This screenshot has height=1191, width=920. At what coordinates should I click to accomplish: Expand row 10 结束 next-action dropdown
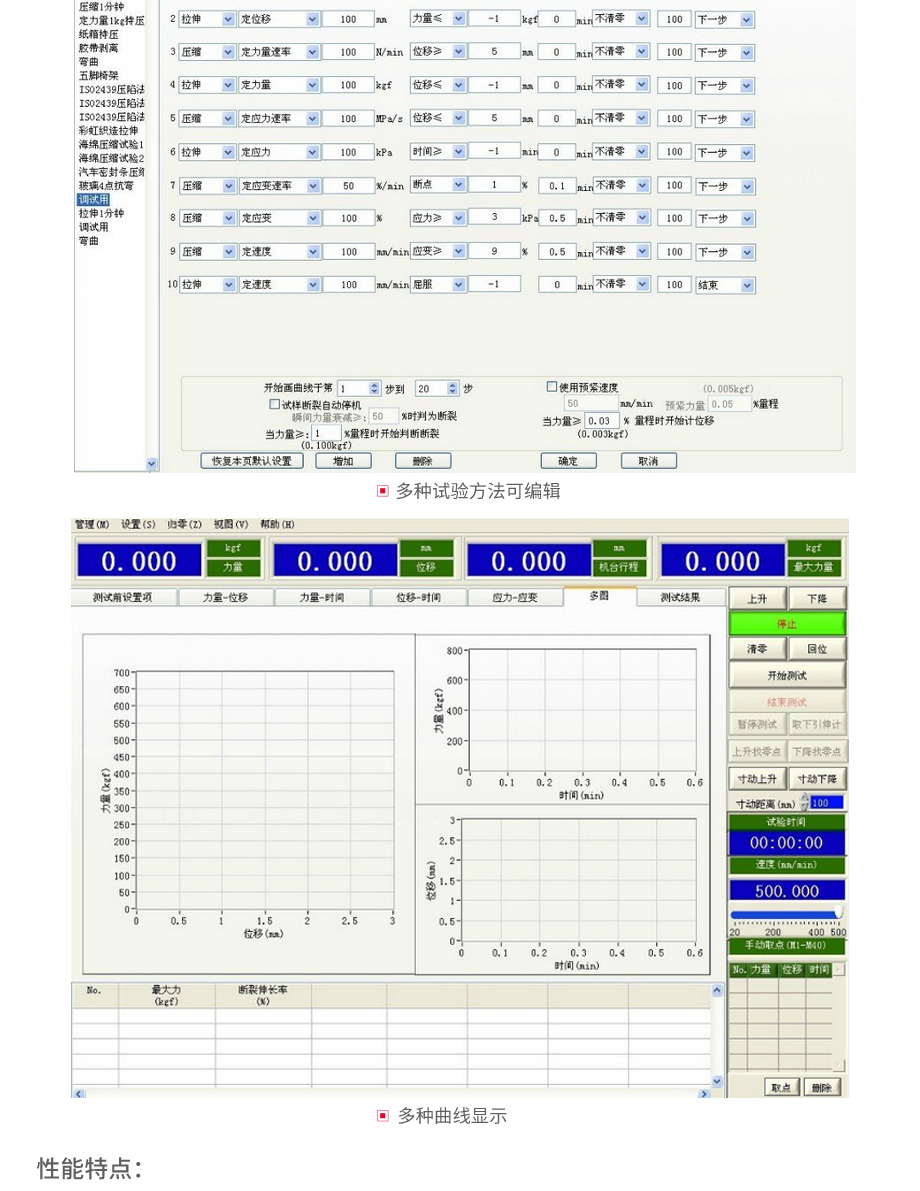[747, 285]
